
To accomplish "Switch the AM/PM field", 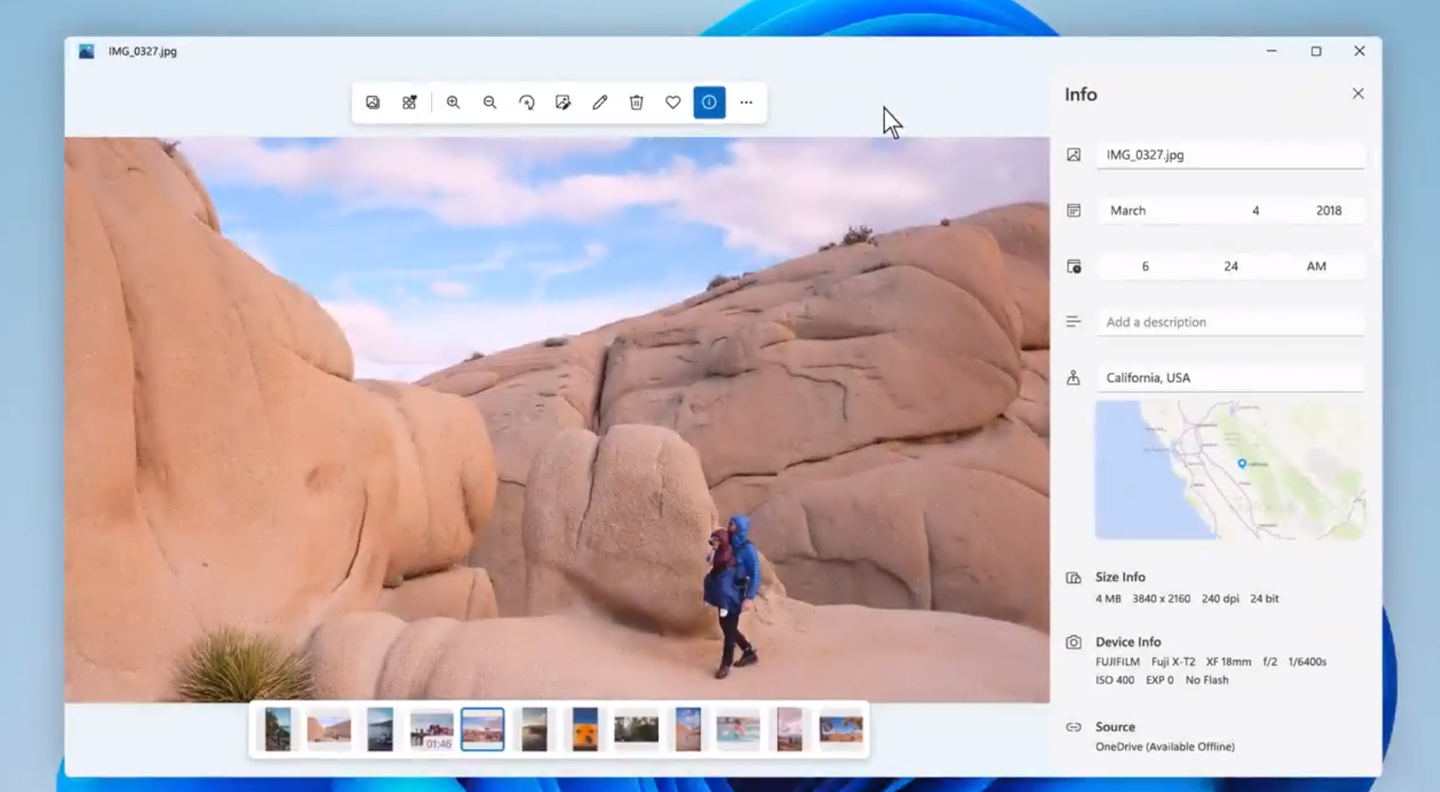I will pos(1316,266).
